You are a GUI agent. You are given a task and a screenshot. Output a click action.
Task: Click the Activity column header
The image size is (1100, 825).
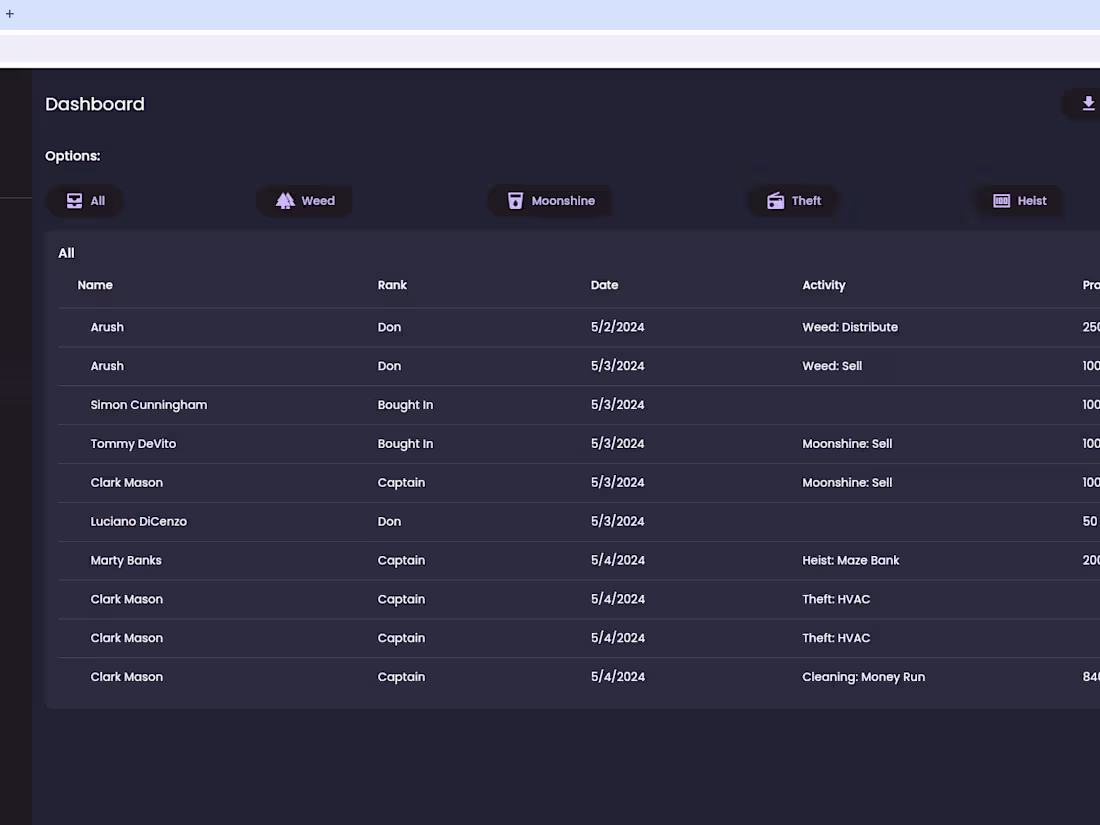click(824, 285)
